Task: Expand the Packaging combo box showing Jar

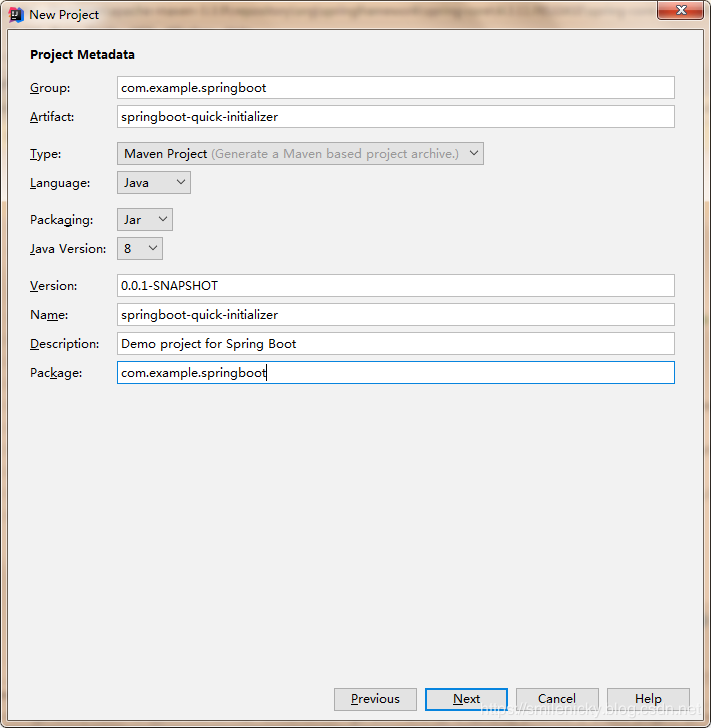Action: [145, 220]
